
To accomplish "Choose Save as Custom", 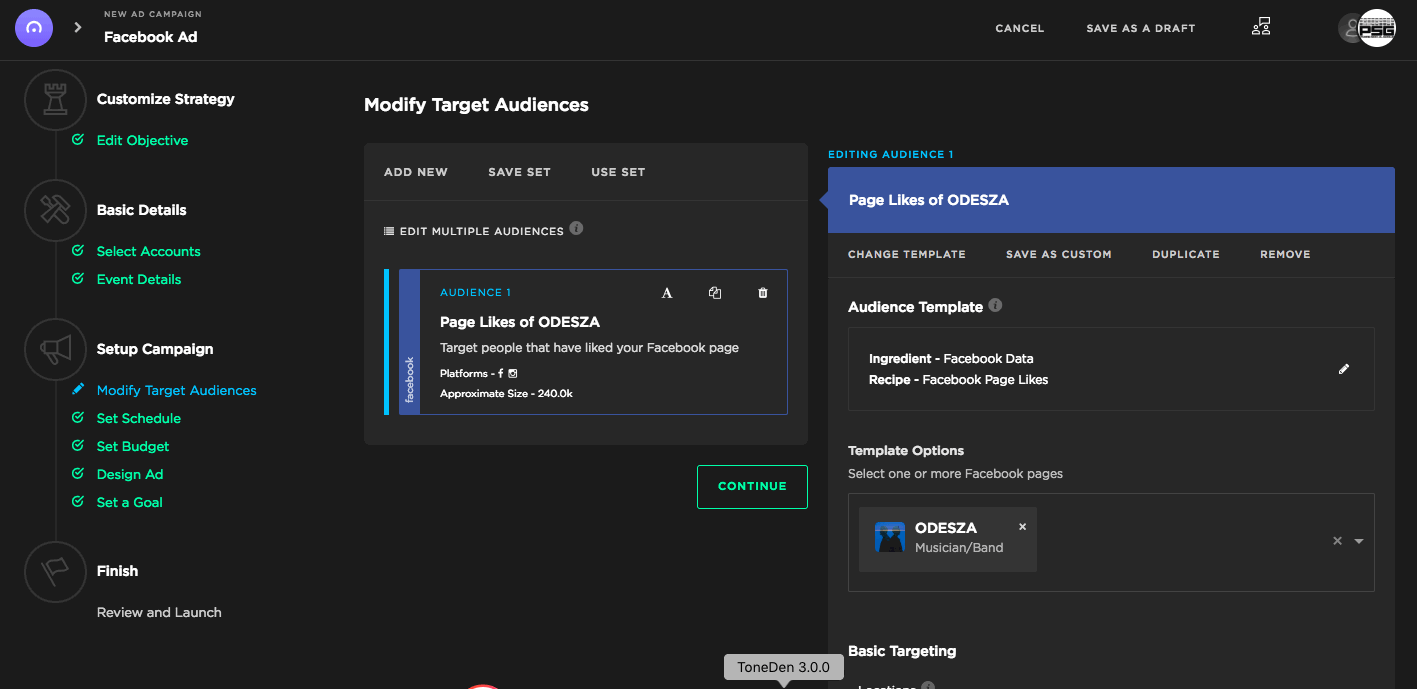I will click(1059, 254).
